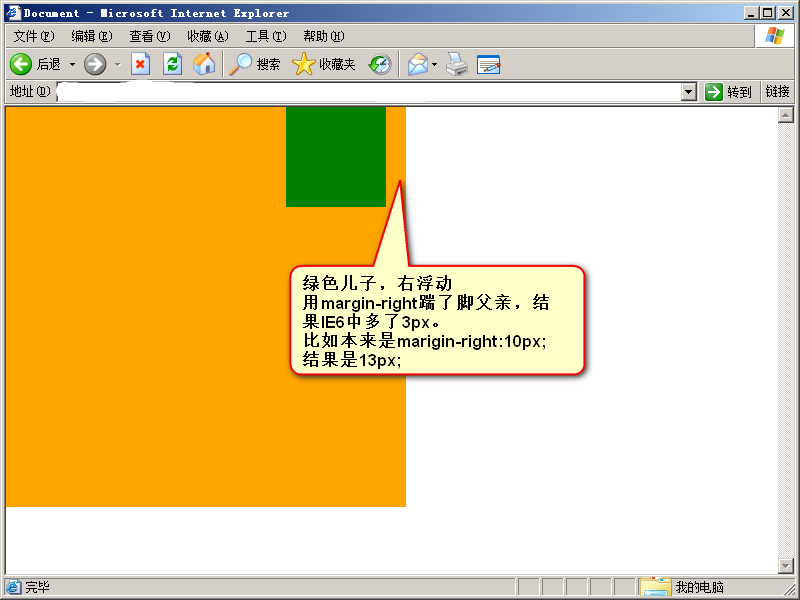This screenshot has width=800, height=600.
Task: Open the Edit page icon
Action: tap(488, 65)
